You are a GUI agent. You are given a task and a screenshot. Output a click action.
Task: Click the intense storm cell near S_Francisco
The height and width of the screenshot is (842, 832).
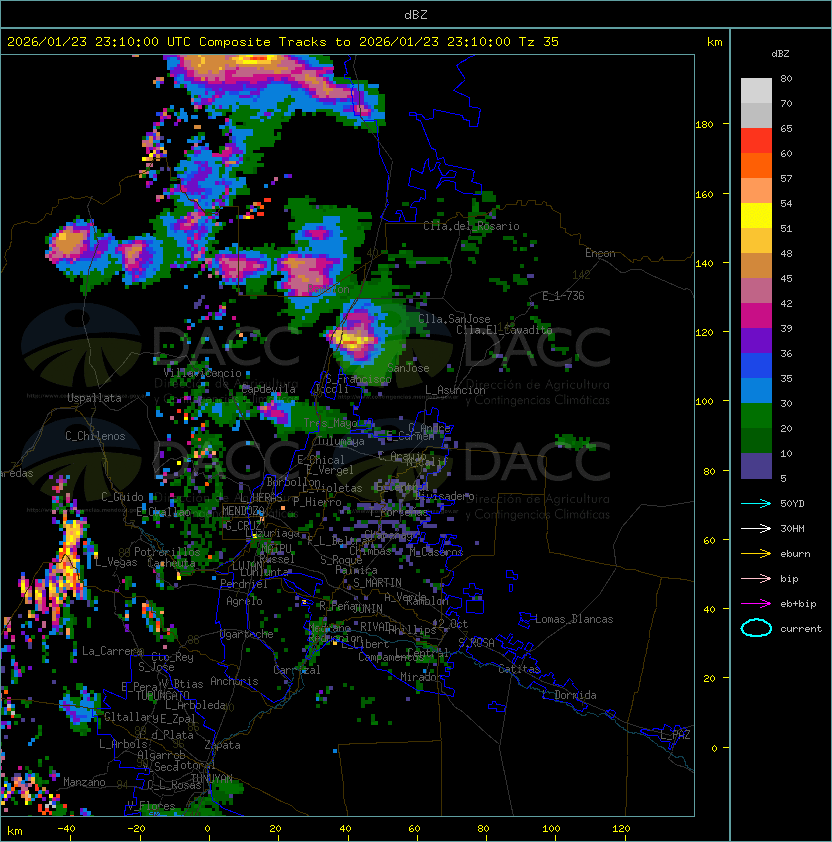coord(357,337)
